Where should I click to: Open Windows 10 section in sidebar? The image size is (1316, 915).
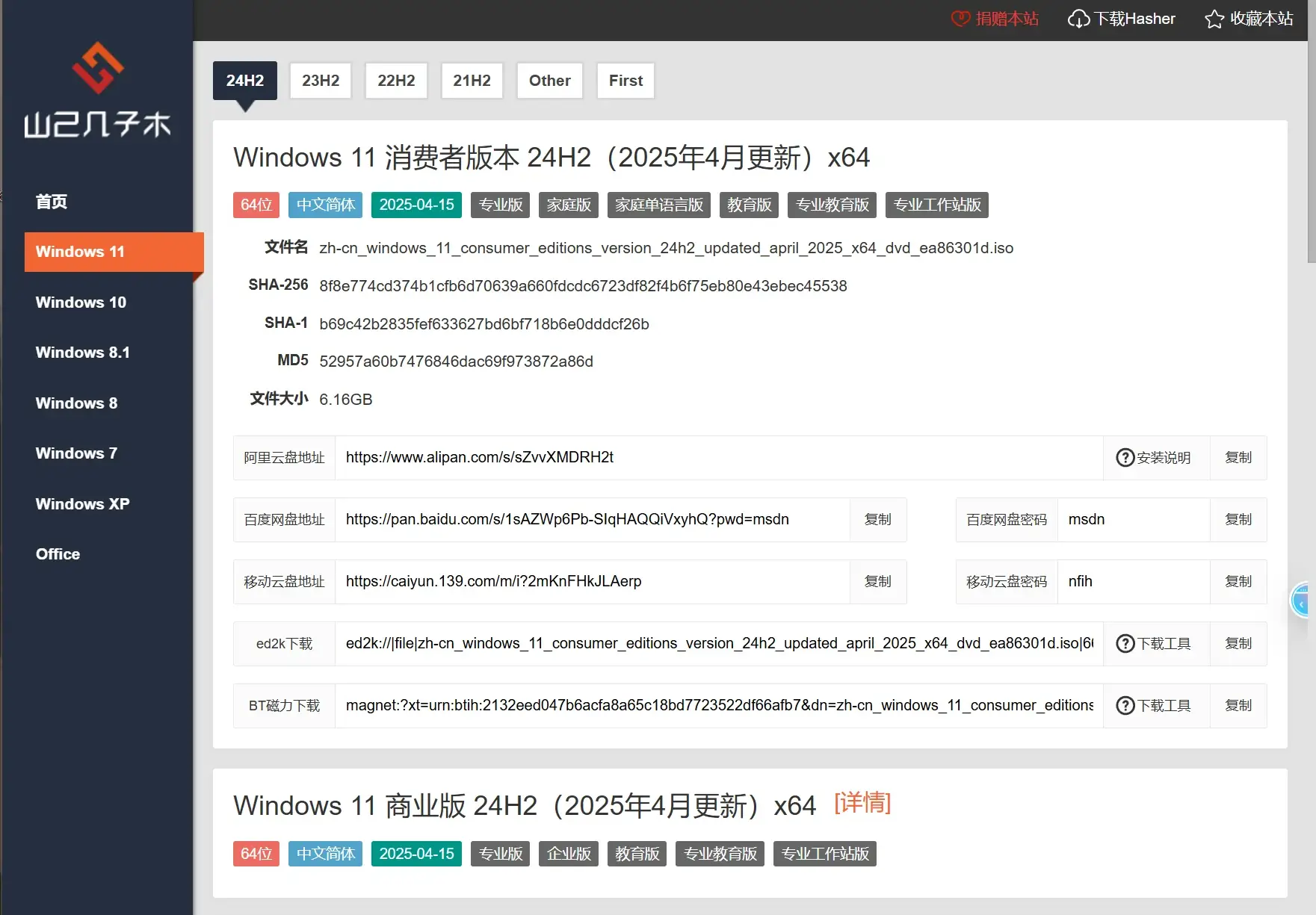tap(81, 303)
